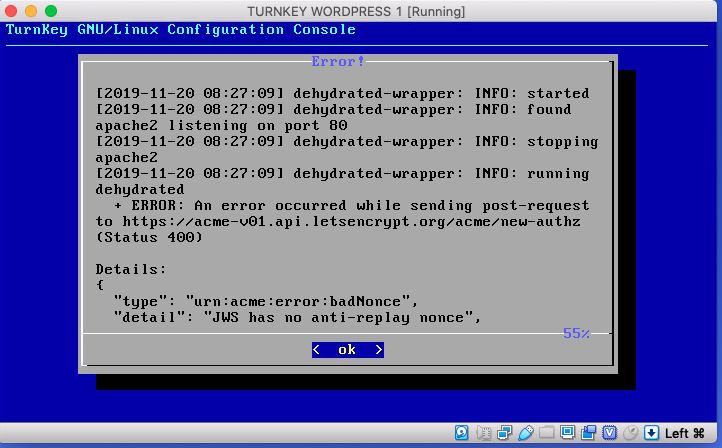Click the USB devices icon
Image resolution: width=722 pixels, height=448 pixels.
pyautogui.click(x=525, y=433)
